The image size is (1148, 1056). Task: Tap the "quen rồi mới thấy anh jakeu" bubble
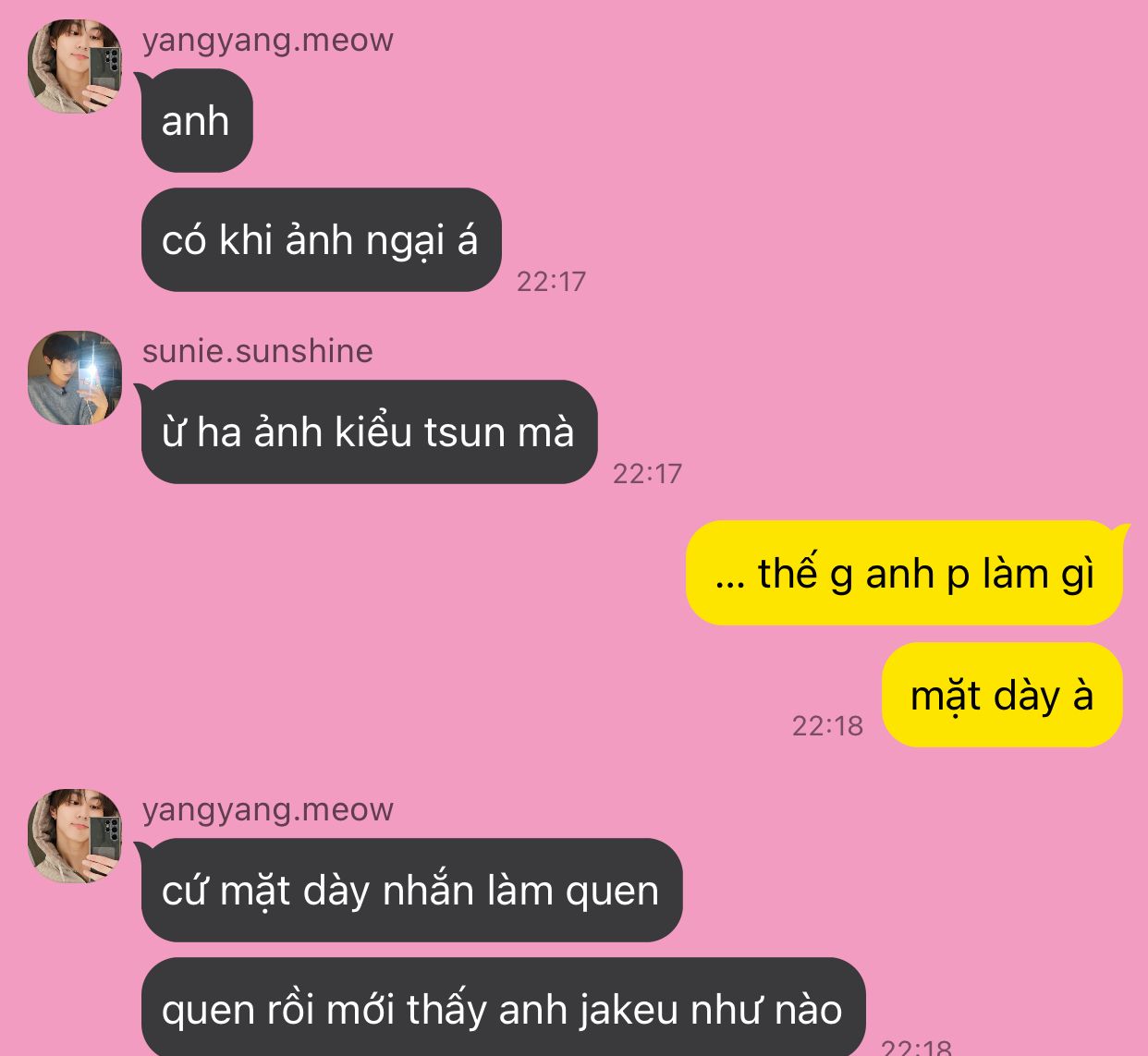pos(503,1007)
